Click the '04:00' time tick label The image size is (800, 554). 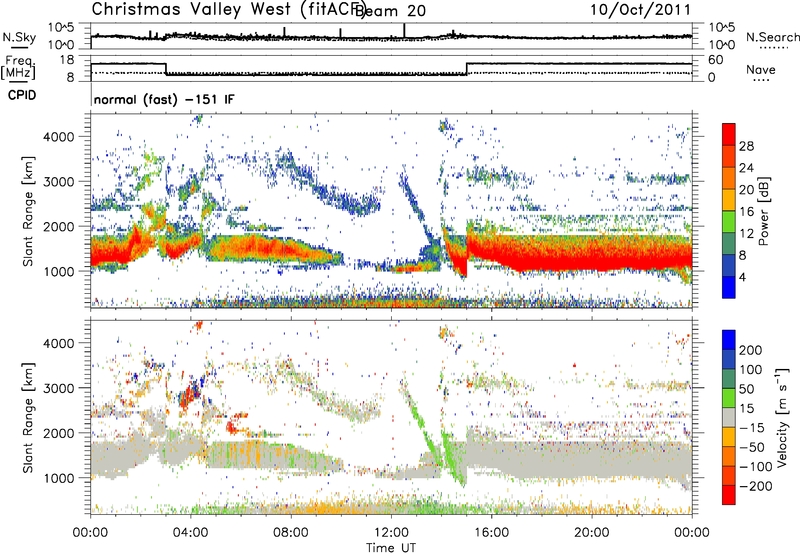pyautogui.click(x=191, y=533)
